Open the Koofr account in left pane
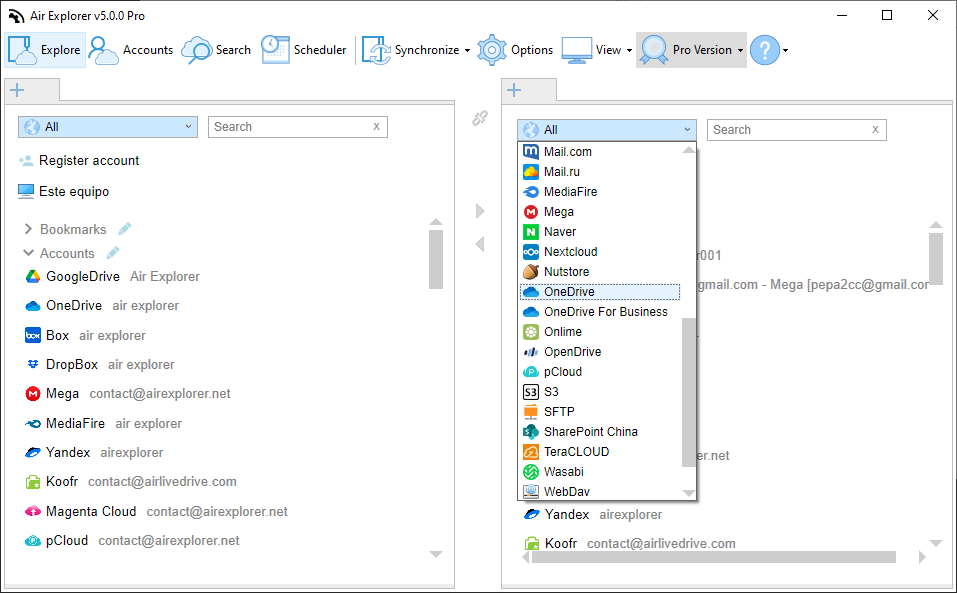This screenshot has width=957, height=593. point(131,482)
